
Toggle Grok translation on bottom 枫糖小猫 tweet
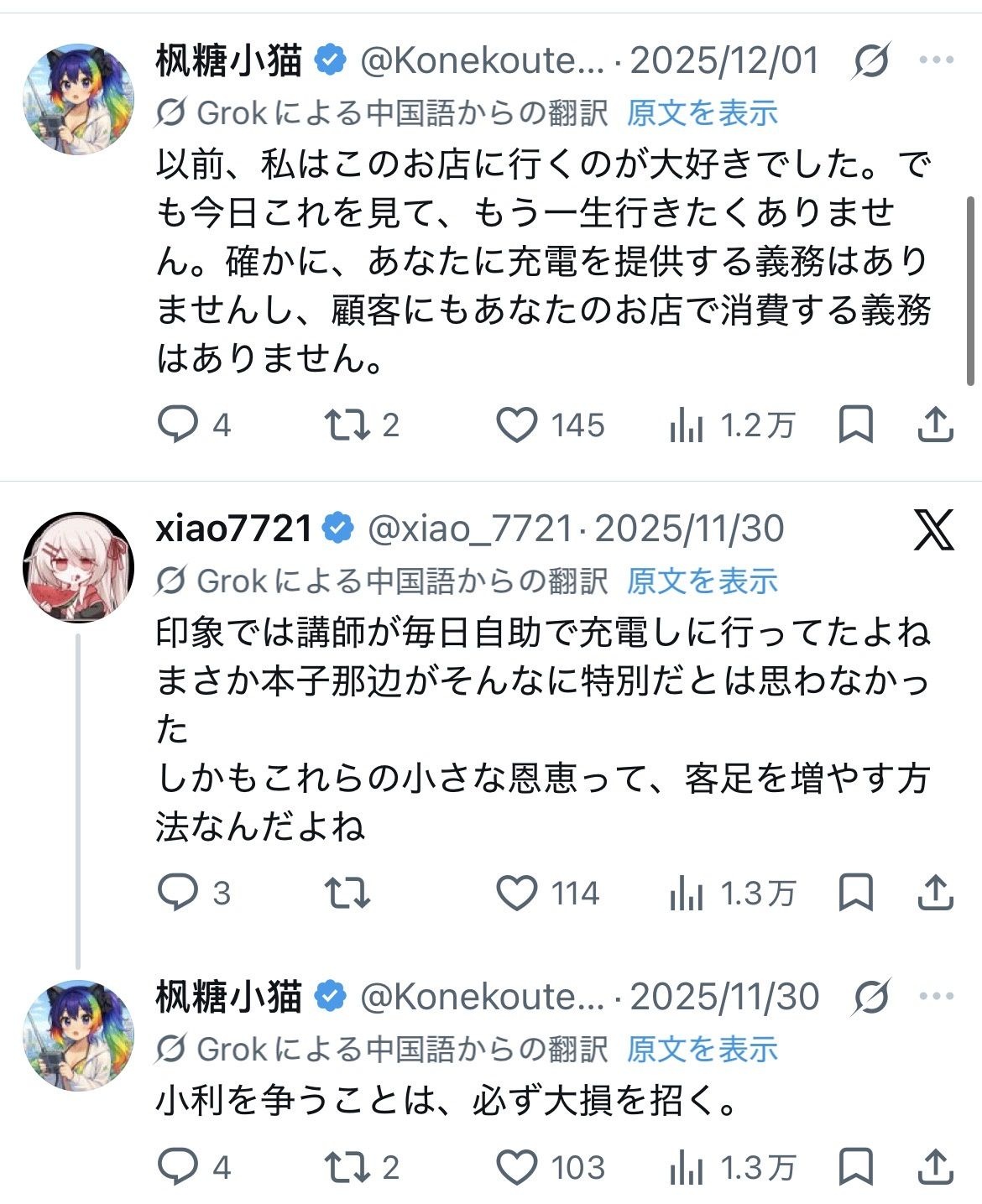coord(871,998)
